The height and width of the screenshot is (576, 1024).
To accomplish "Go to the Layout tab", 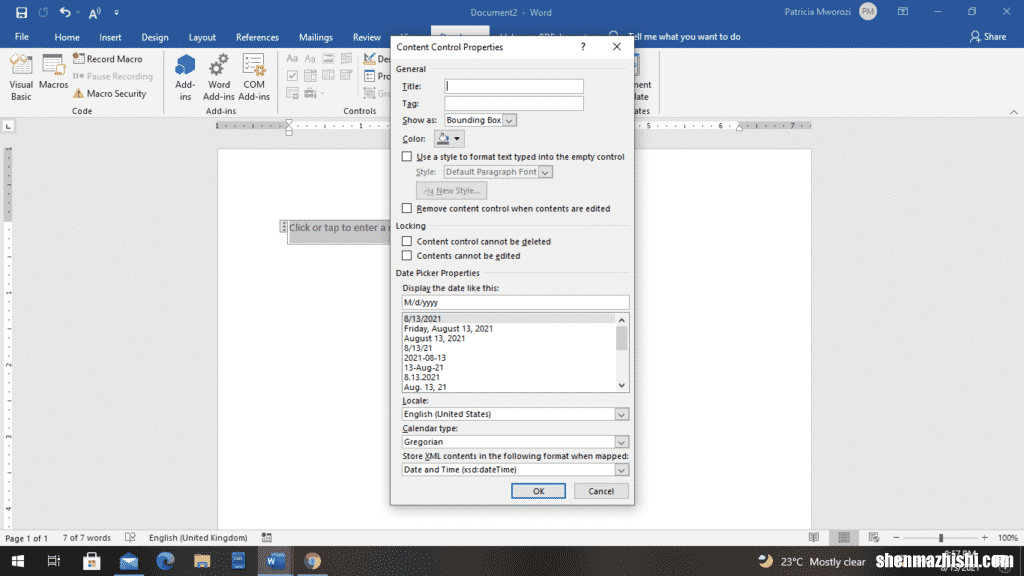I will pos(202,37).
